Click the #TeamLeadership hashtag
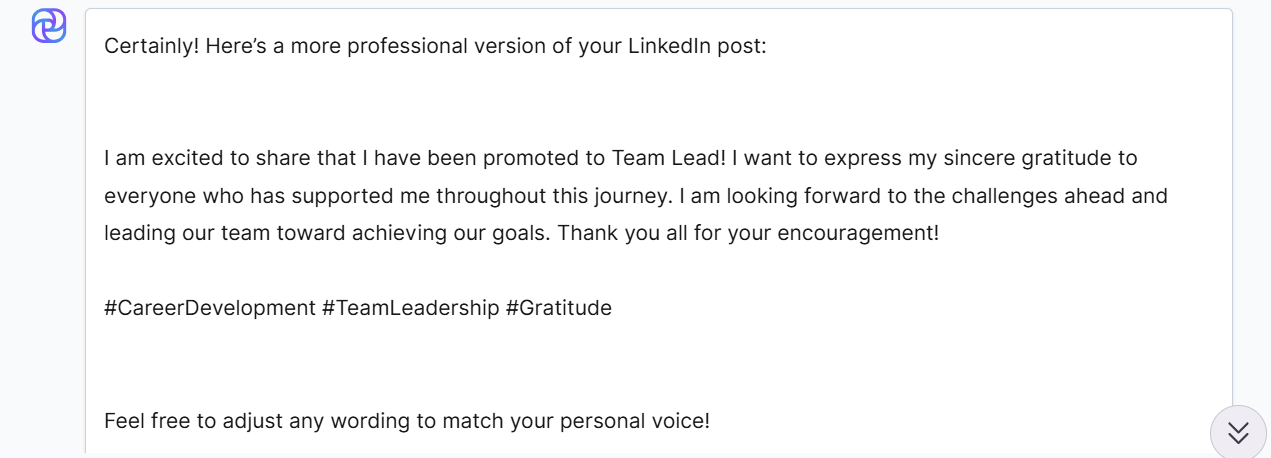 point(410,308)
